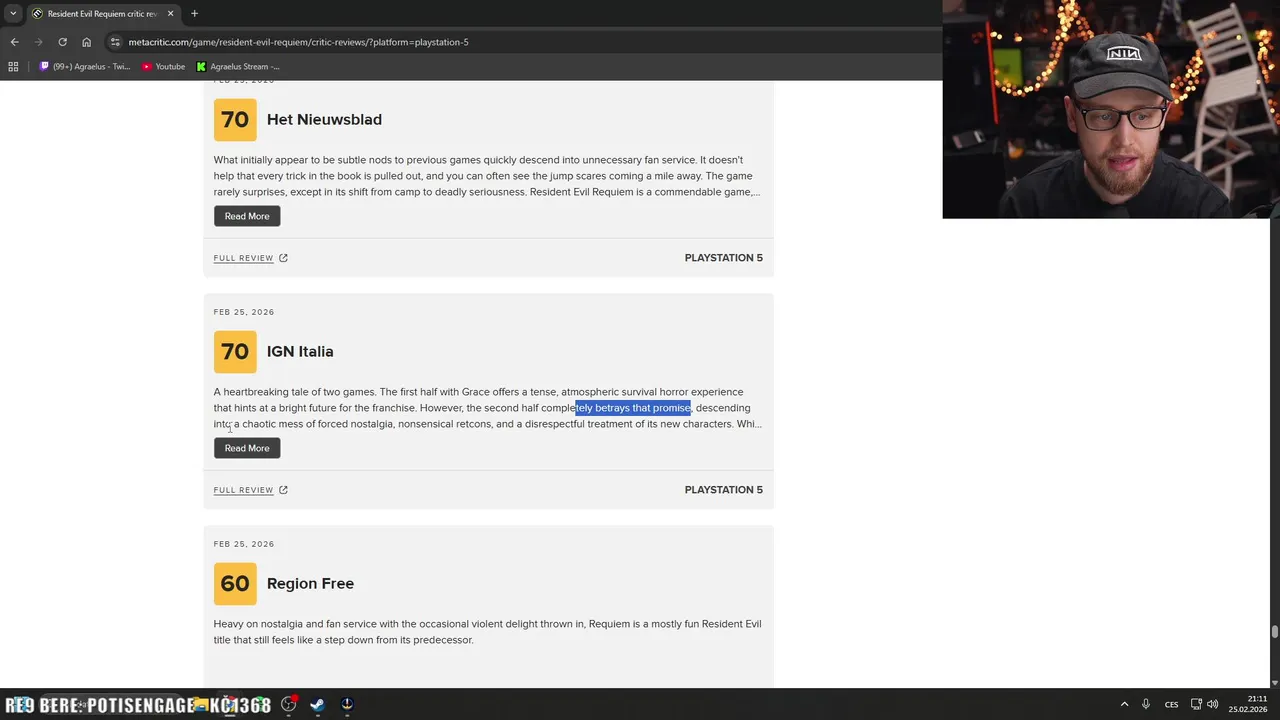This screenshot has width=1280, height=720.
Task: Open Steam from the taskbar
Action: coord(317,704)
